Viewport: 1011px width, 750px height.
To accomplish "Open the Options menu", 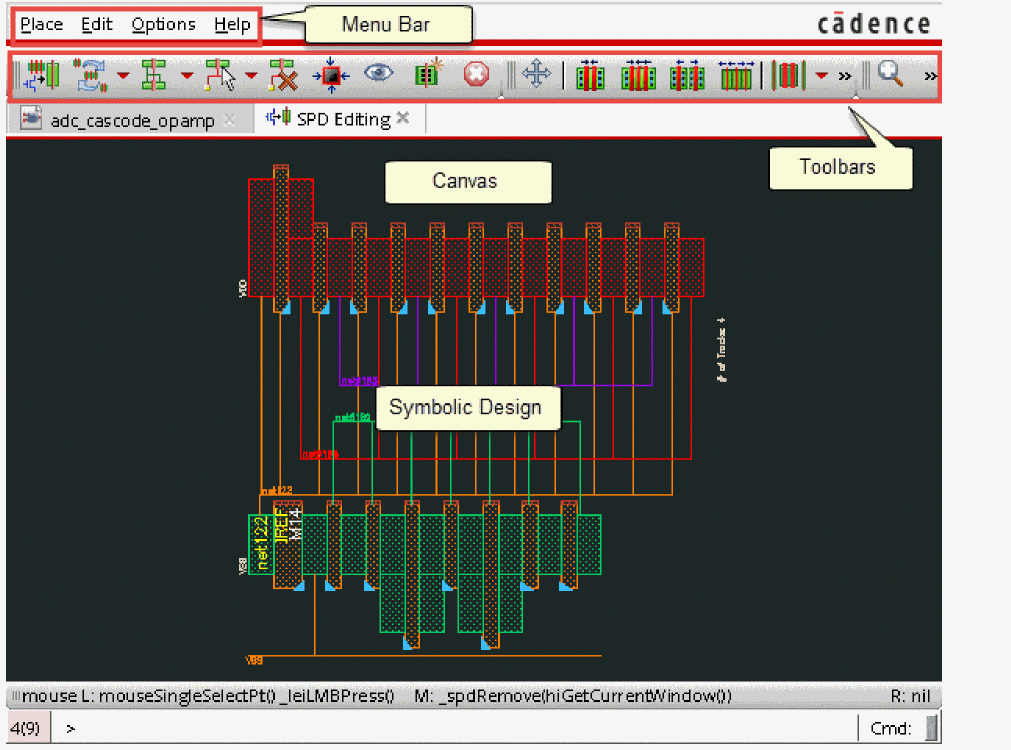I will tap(163, 24).
